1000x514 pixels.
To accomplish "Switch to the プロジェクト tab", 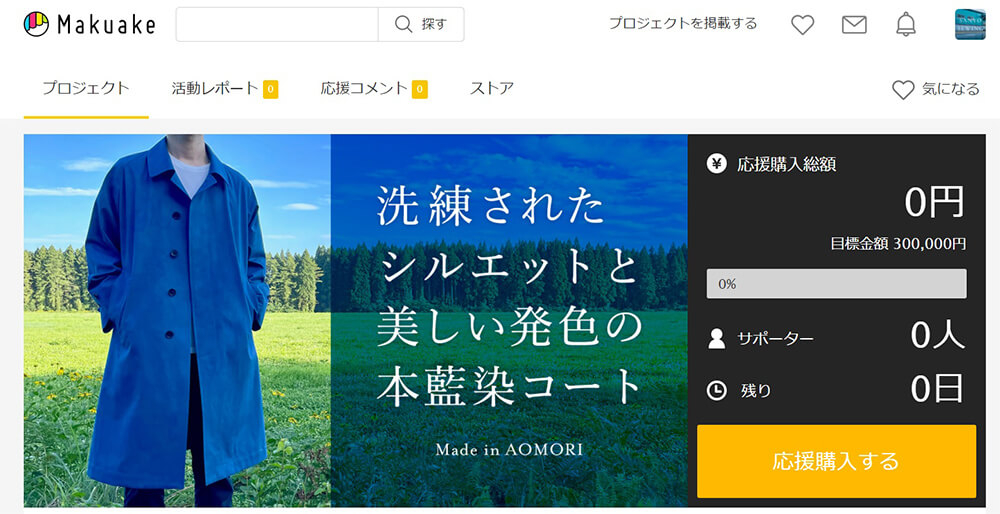I will (x=86, y=88).
